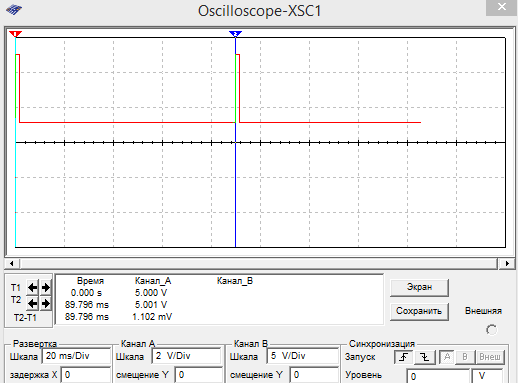518x383 pixels.
Task: Click timebase scale field 20 ms/Div
Action: coord(76,356)
